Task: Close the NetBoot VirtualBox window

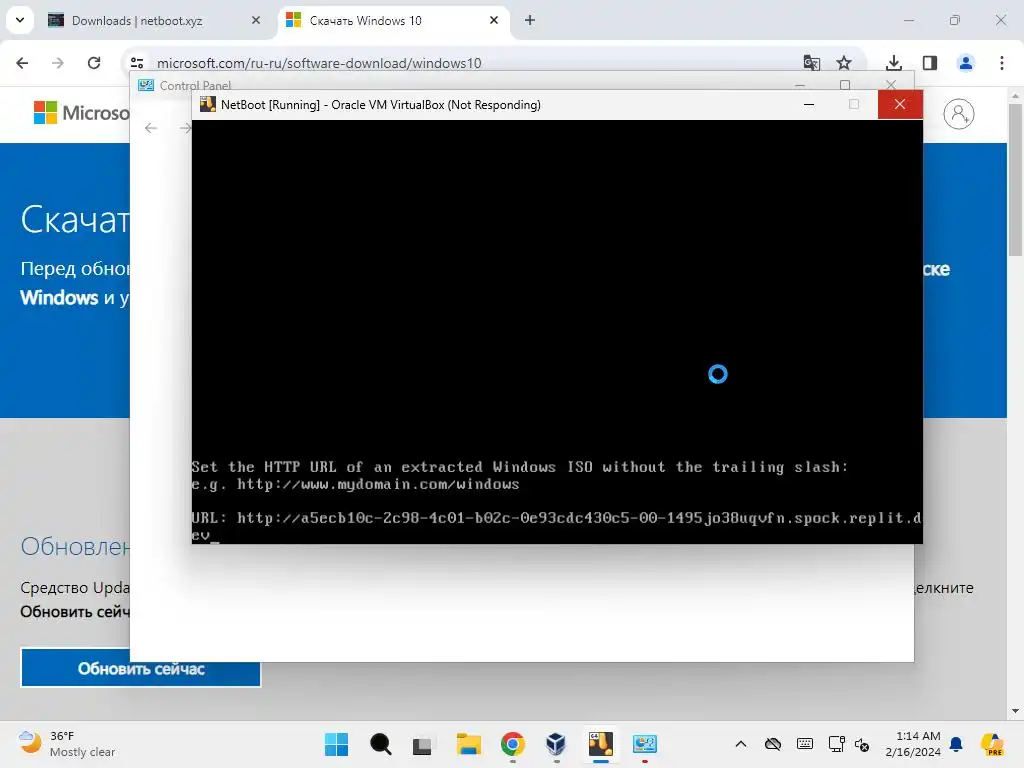Action: click(900, 104)
